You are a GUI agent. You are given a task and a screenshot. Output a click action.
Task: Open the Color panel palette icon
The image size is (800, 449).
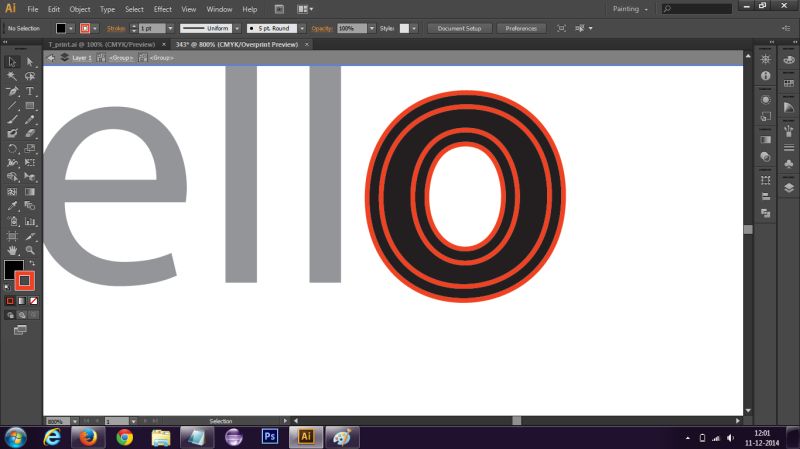coord(789,60)
